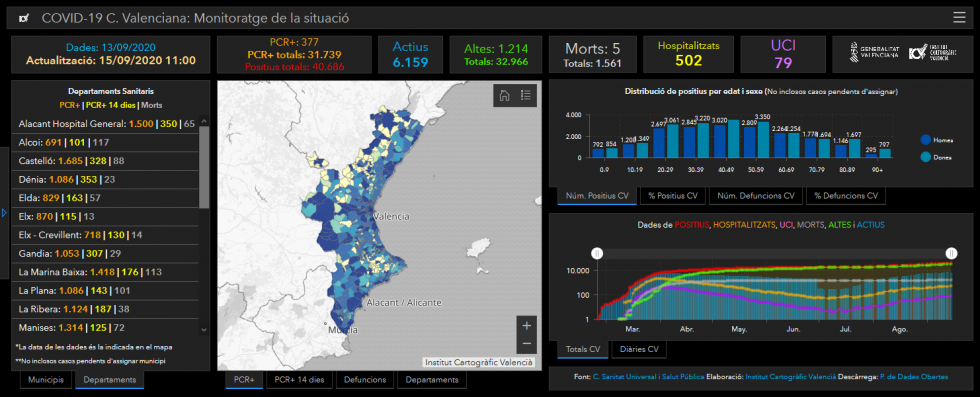Viewport: 980px width, 397px height.
Task: Follow the C. Sanitat Universal i Salut Pública link
Action: tap(648, 377)
